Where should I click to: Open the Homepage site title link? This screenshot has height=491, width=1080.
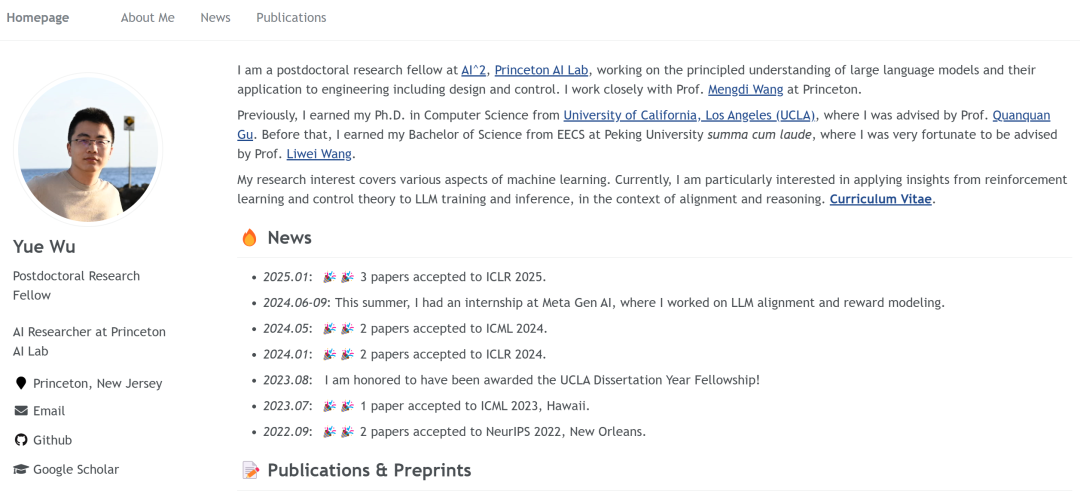pos(38,18)
